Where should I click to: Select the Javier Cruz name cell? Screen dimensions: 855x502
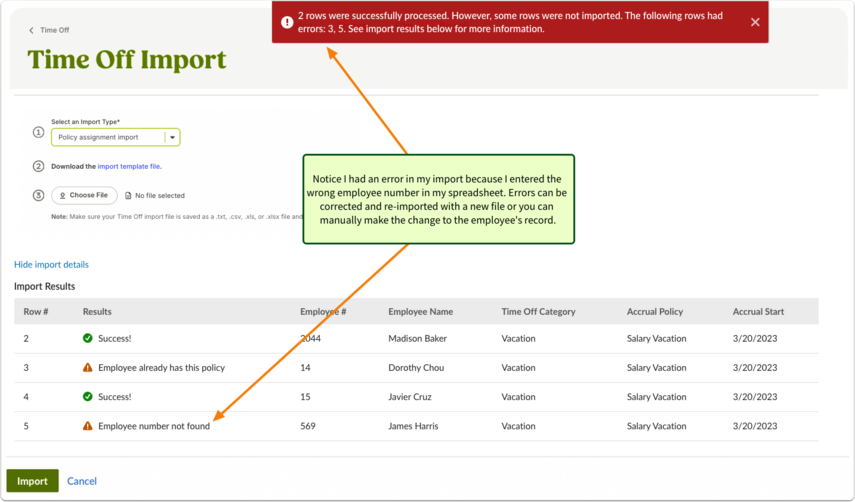(410, 397)
